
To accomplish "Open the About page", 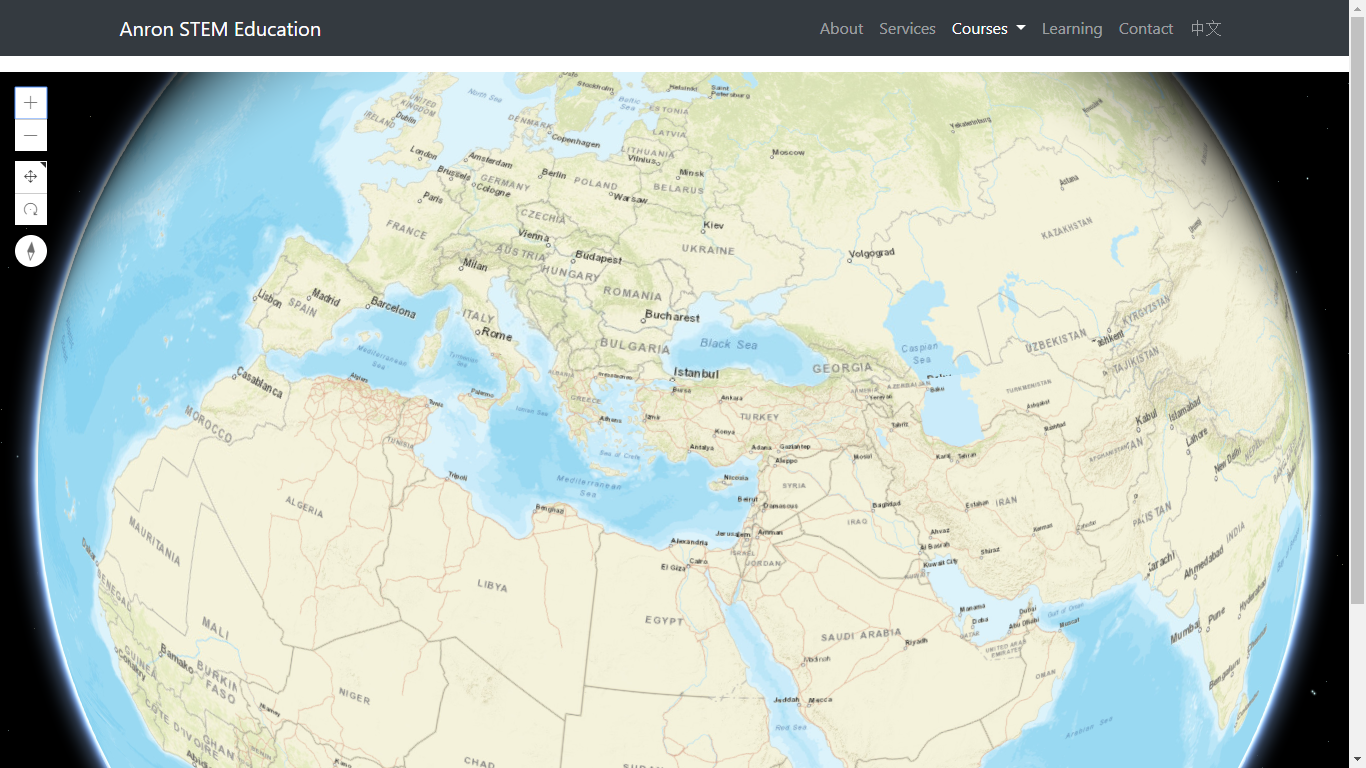I will point(841,29).
